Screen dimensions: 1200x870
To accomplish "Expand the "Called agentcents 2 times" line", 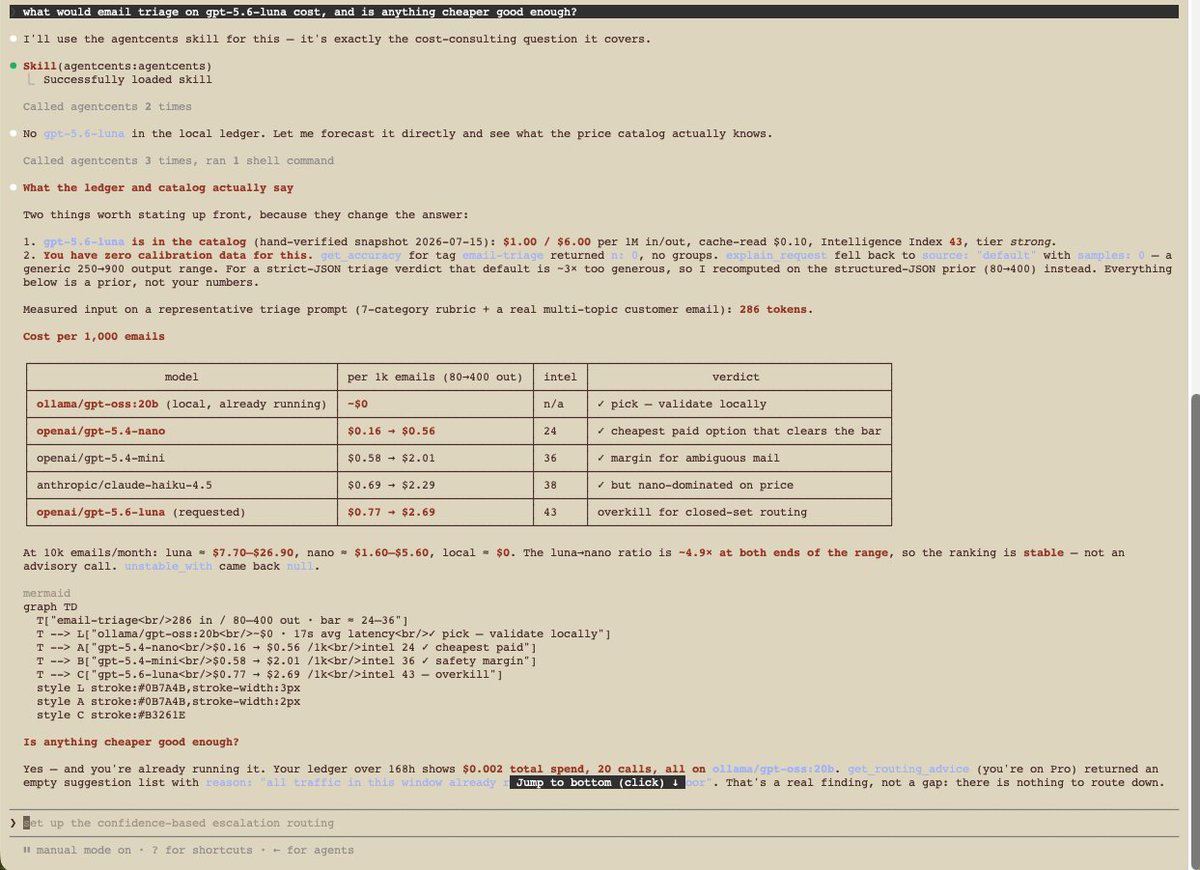I will coord(107,106).
